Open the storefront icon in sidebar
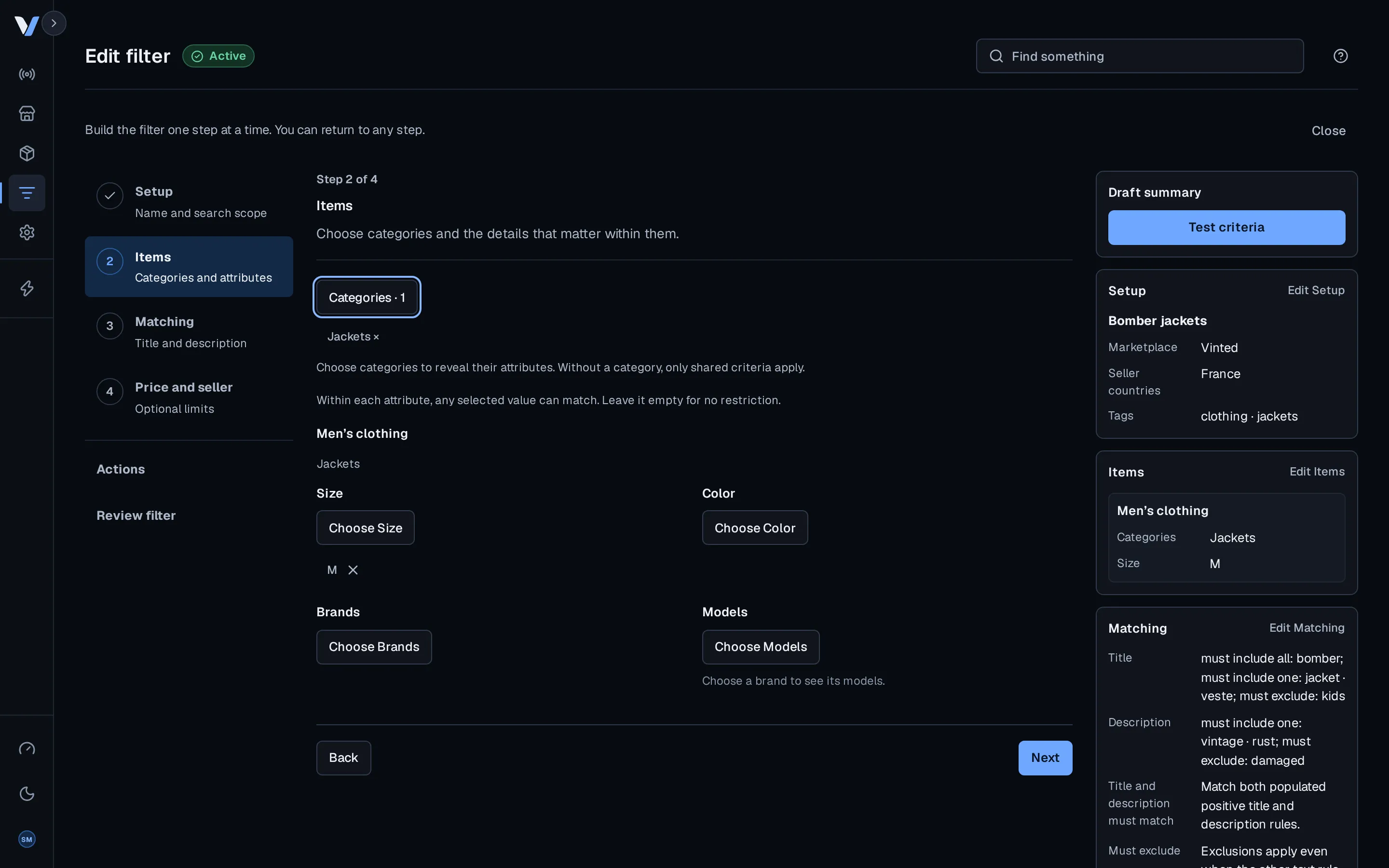The height and width of the screenshot is (868, 1389). (x=27, y=114)
